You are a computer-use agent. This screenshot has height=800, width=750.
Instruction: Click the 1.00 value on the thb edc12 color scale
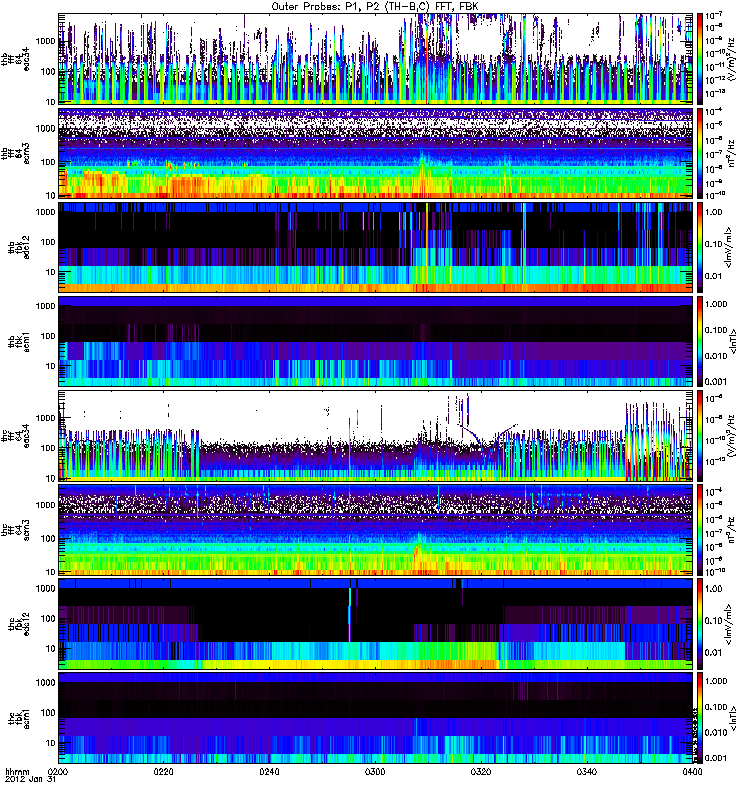(x=714, y=212)
